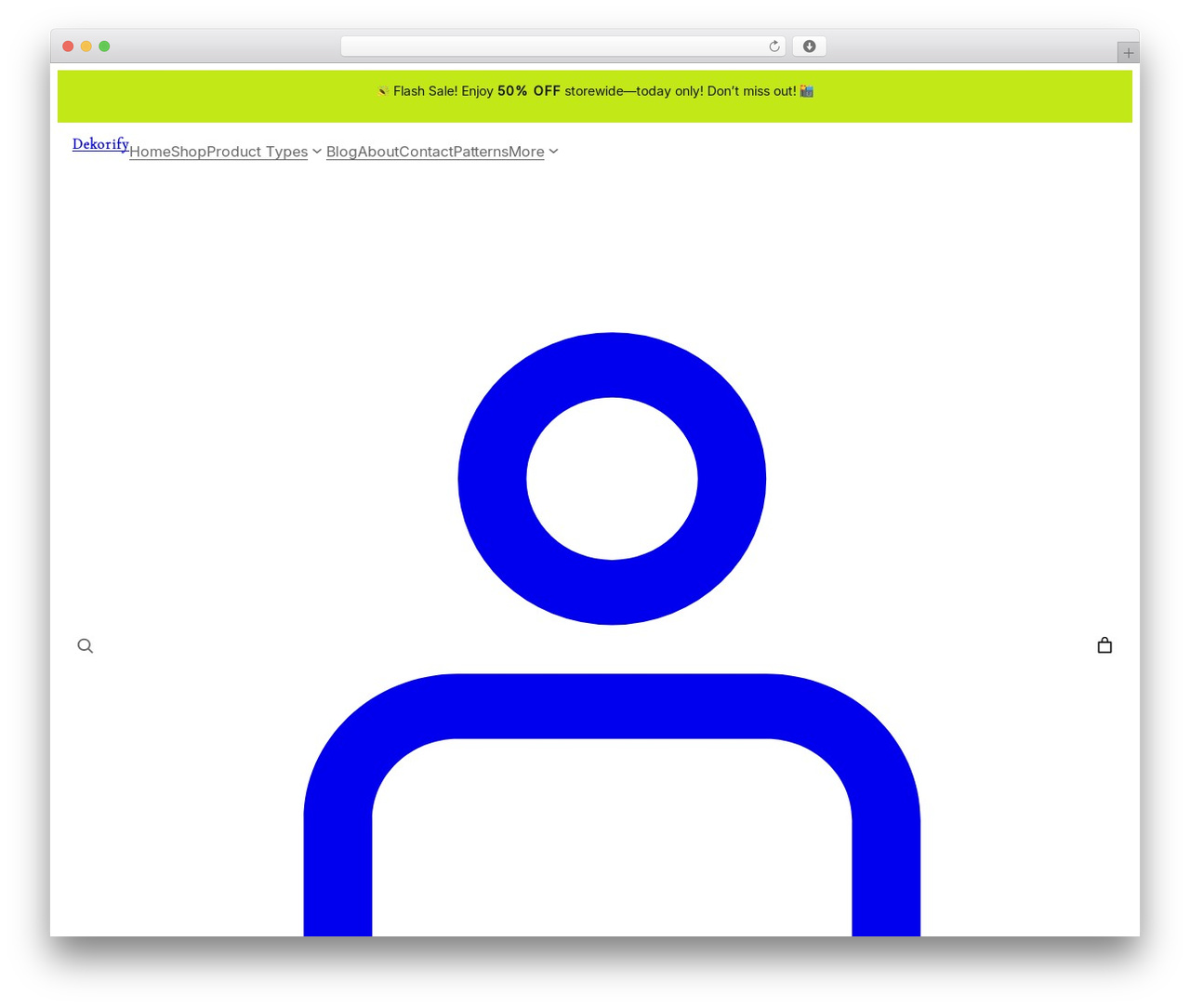Add a new tab with plus icon
This screenshot has height=1008, width=1190.
[1128, 53]
